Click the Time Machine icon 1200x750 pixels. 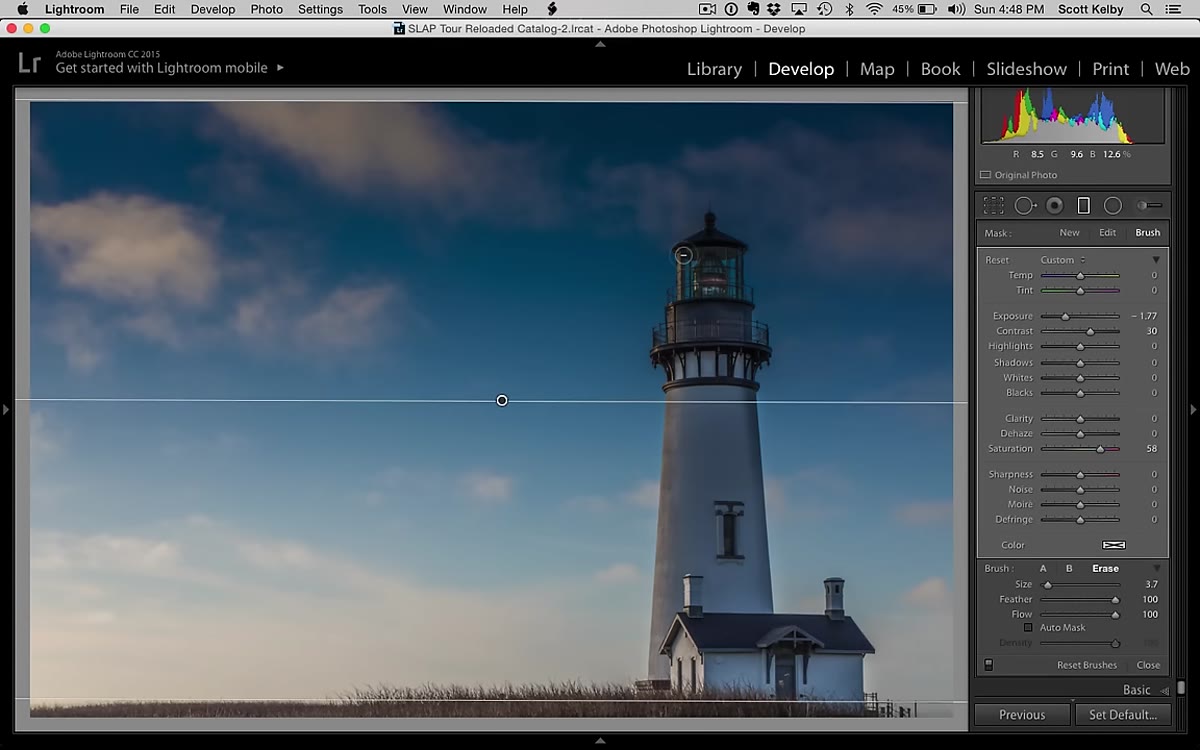pos(824,9)
